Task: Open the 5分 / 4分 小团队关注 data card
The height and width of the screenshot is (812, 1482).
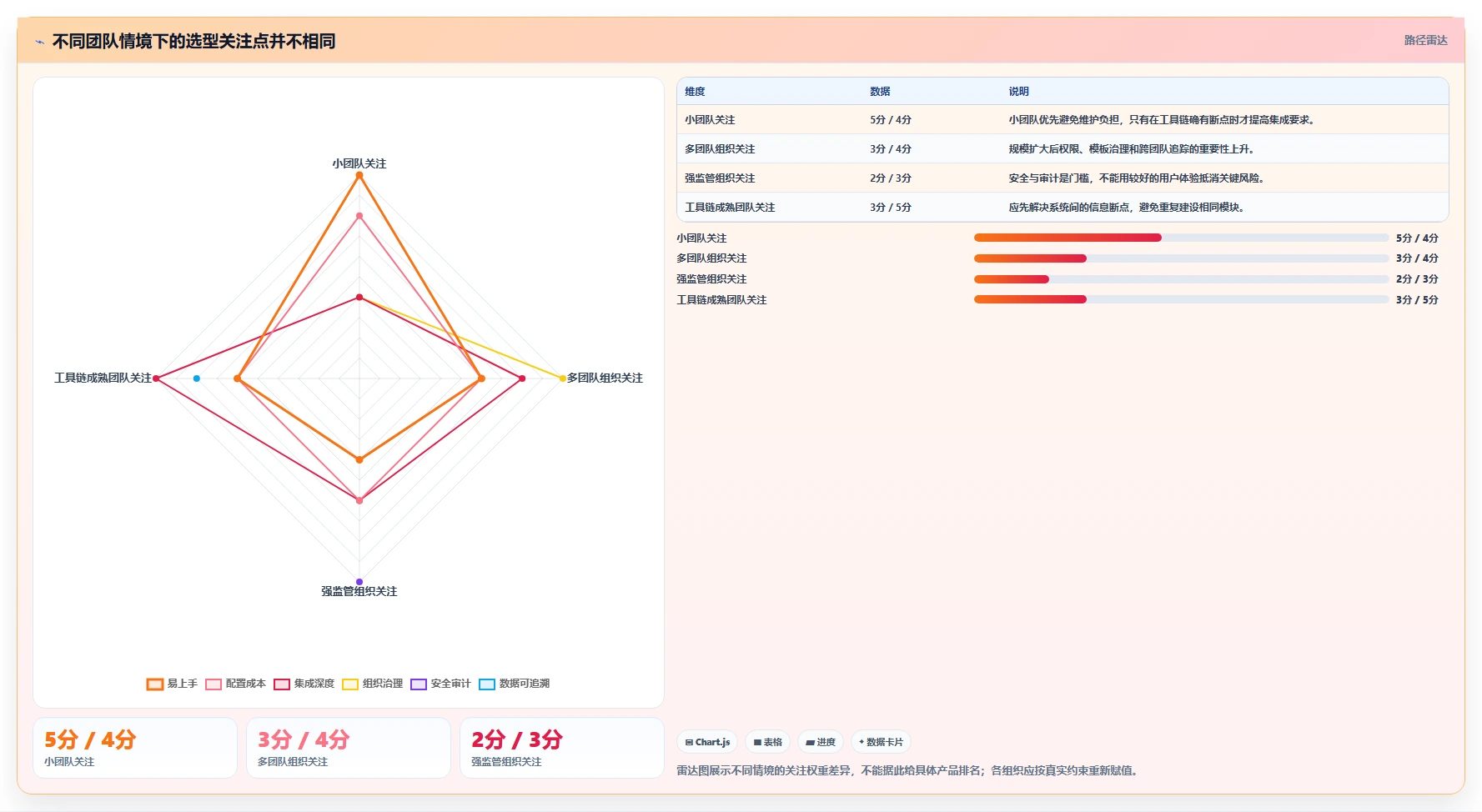Action: [x=135, y=748]
